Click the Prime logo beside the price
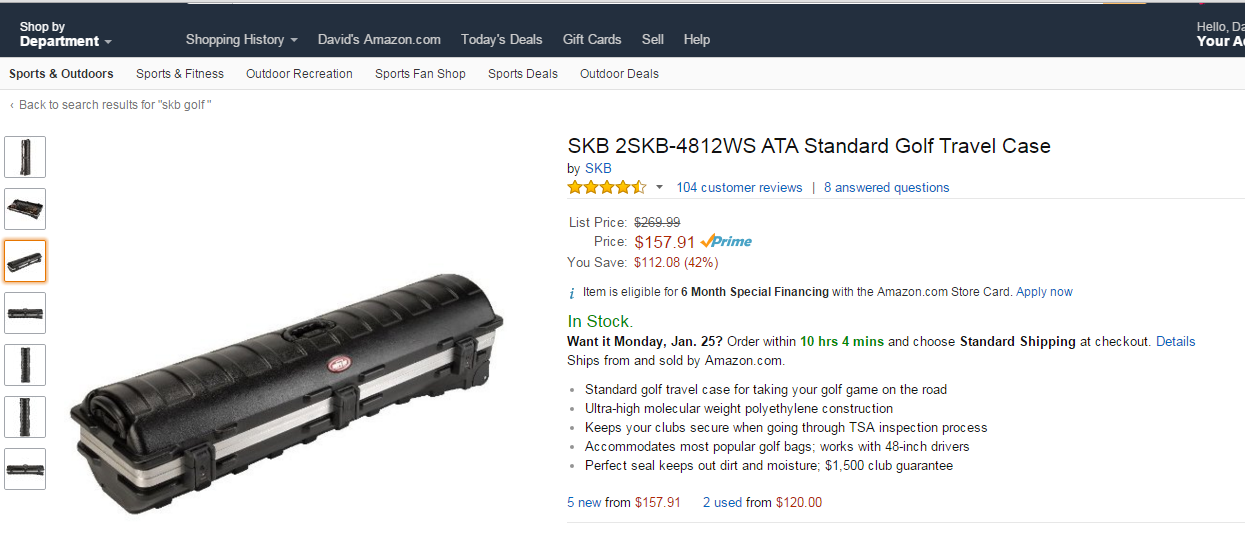This screenshot has width=1245, height=548. pos(727,241)
